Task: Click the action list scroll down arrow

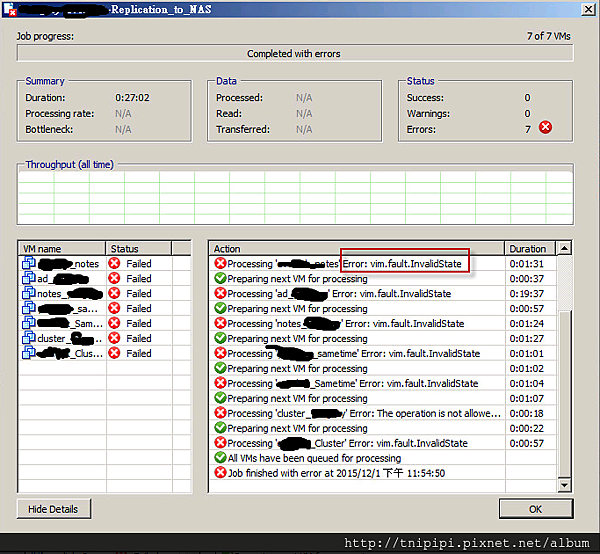Action: pyautogui.click(x=564, y=485)
